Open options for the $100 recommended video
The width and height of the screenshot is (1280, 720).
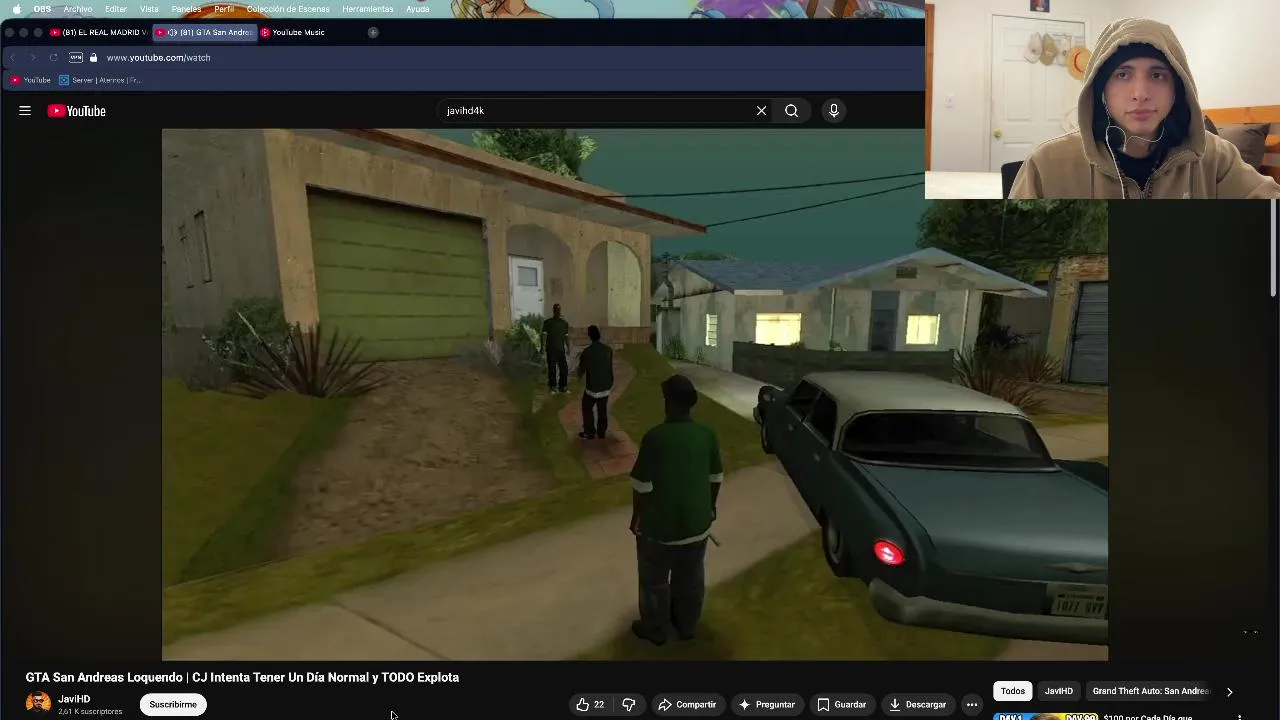coord(1240,716)
